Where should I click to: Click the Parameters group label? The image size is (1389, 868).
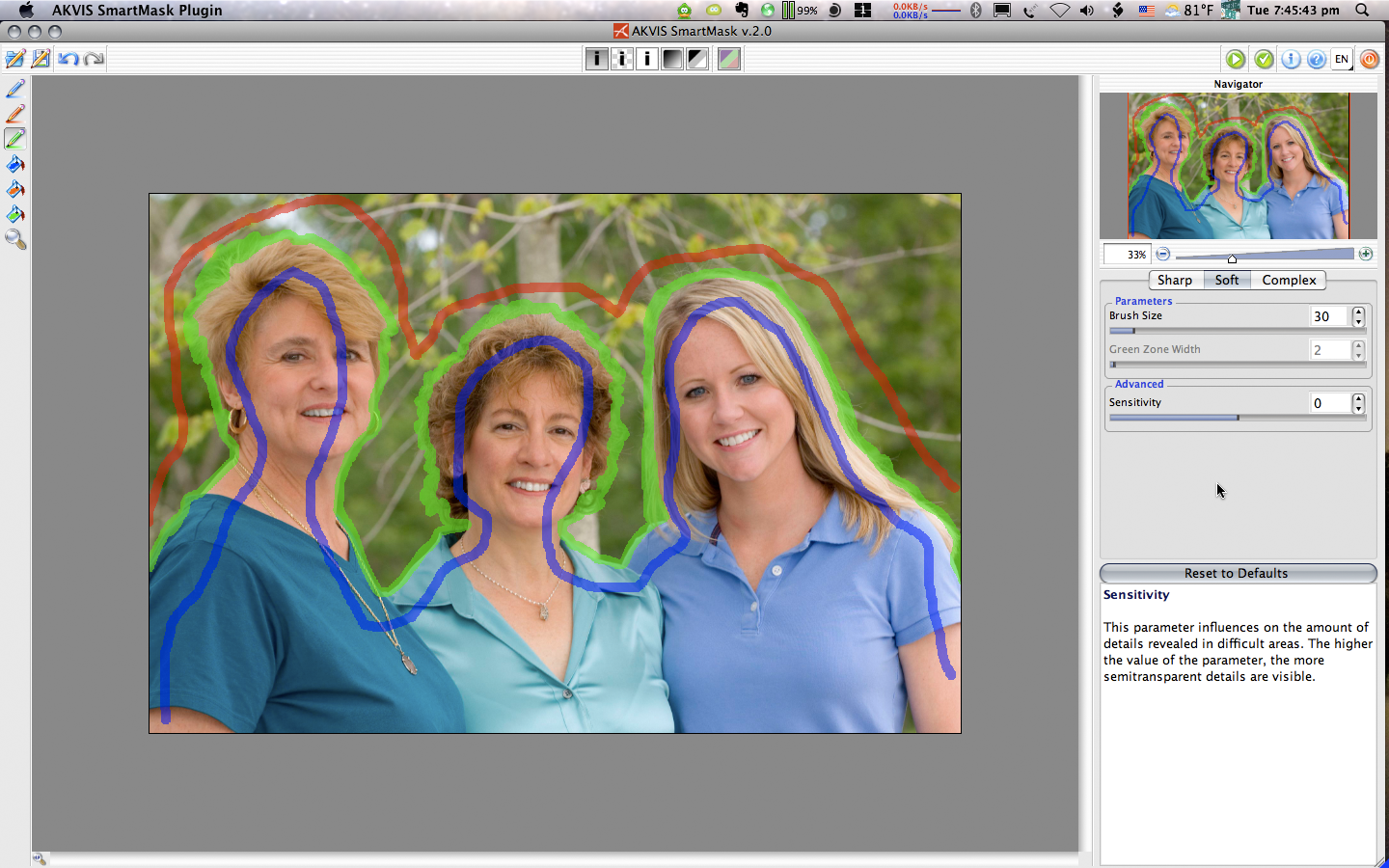[x=1143, y=301]
